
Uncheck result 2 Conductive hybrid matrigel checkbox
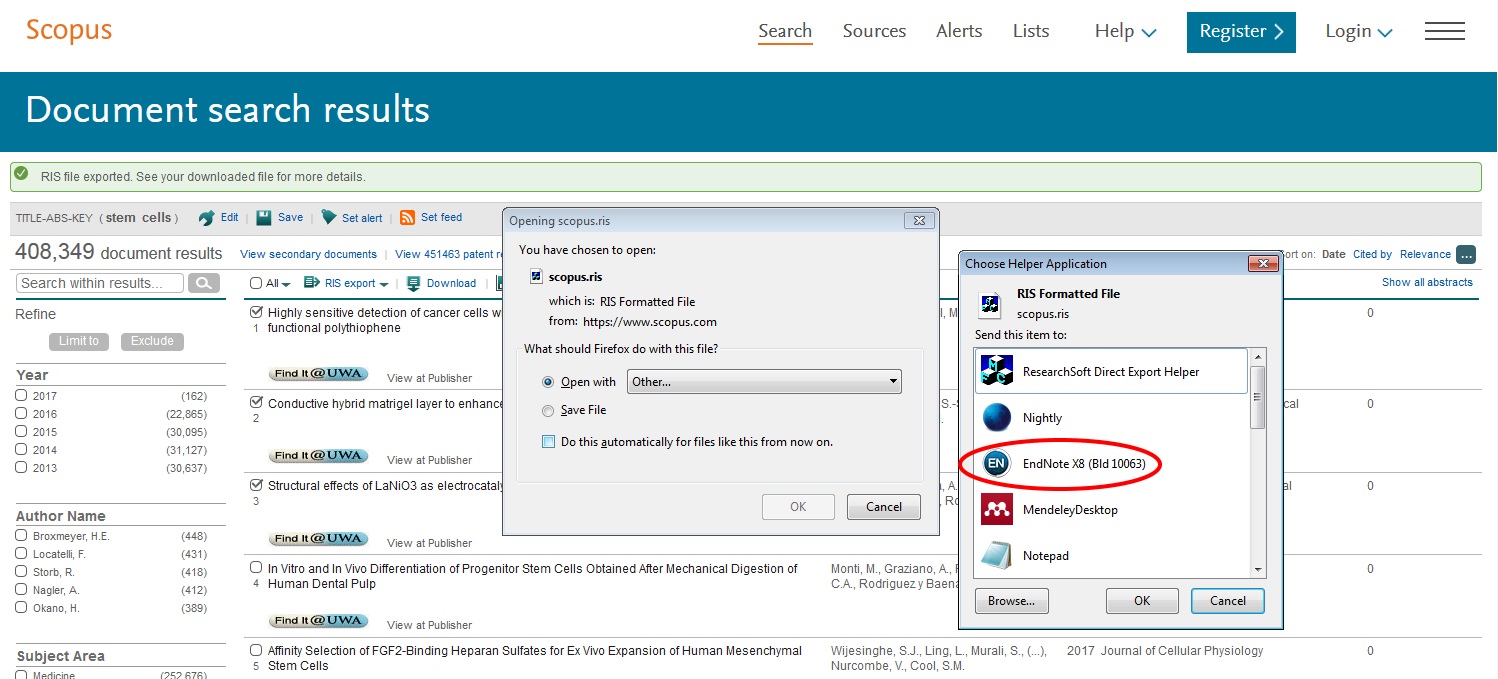[x=256, y=402]
